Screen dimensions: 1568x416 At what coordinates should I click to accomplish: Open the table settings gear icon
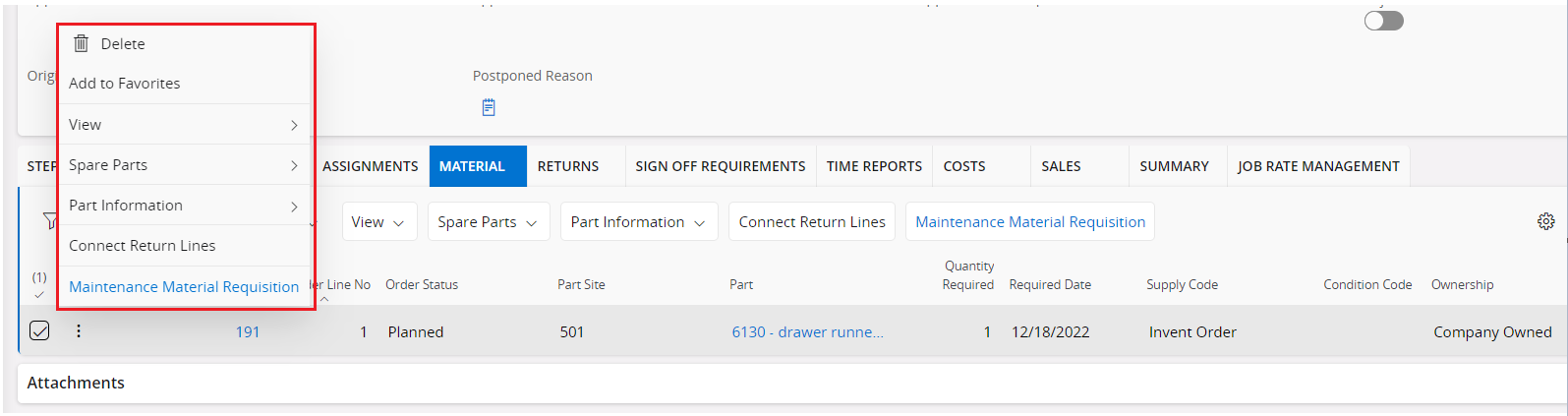(x=1545, y=221)
